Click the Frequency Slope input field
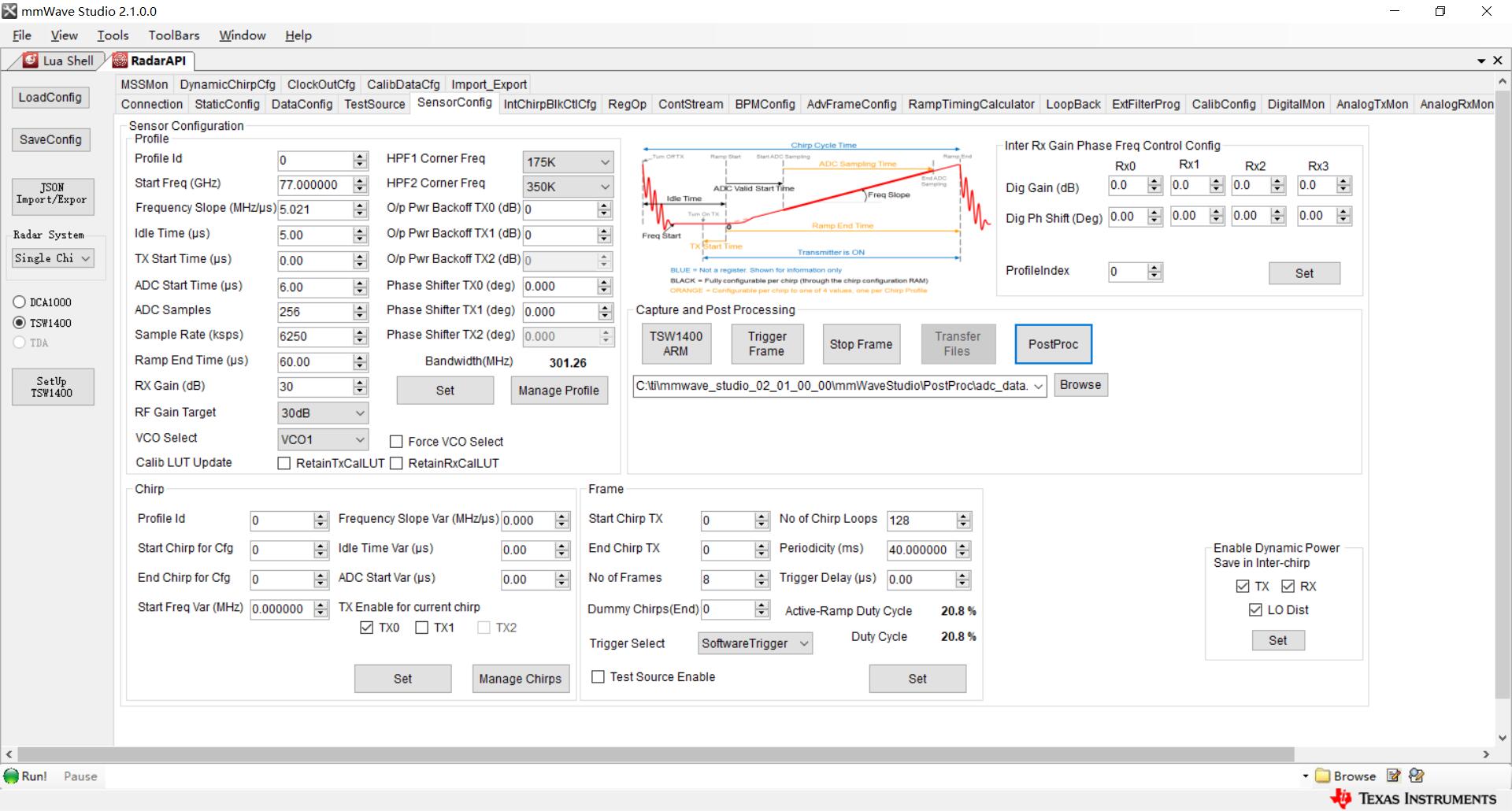This screenshot has width=1512, height=811. (315, 210)
